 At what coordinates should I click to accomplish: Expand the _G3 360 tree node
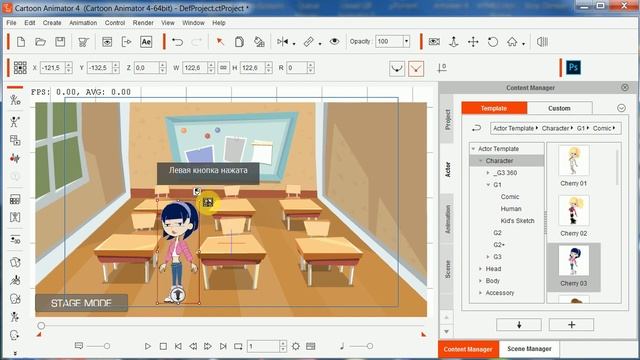click(488, 173)
